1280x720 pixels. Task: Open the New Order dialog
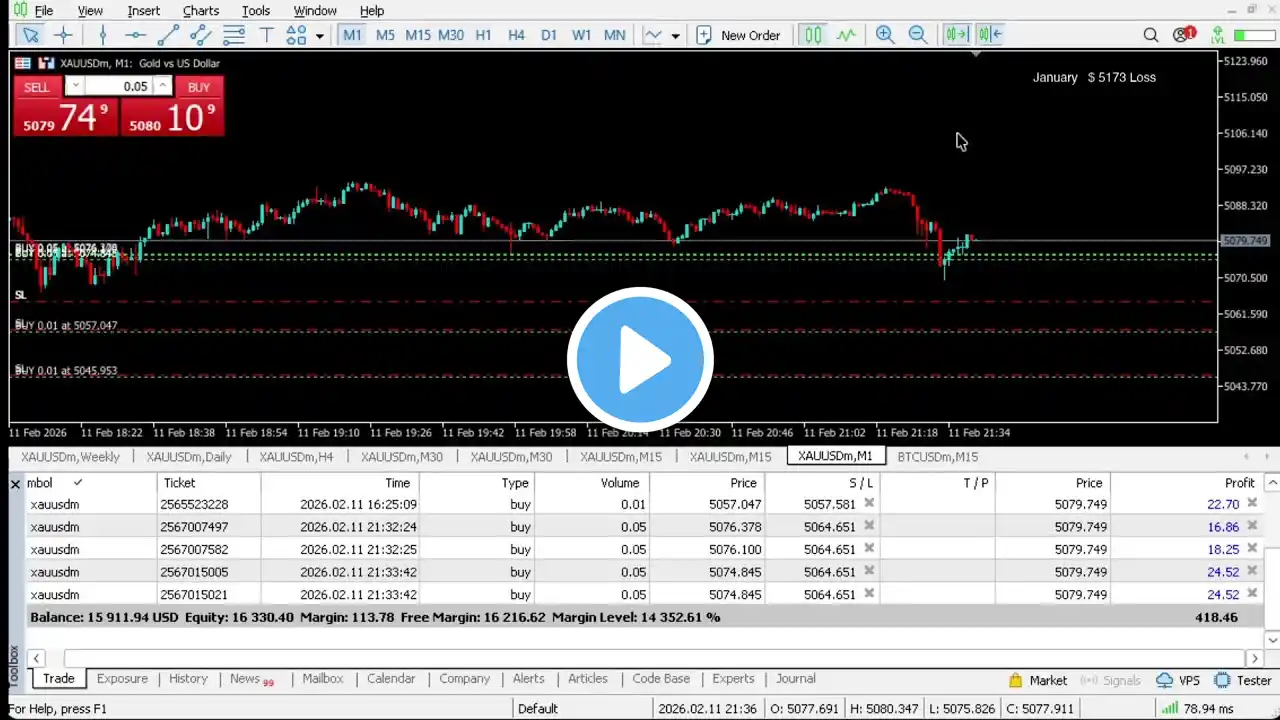point(738,35)
